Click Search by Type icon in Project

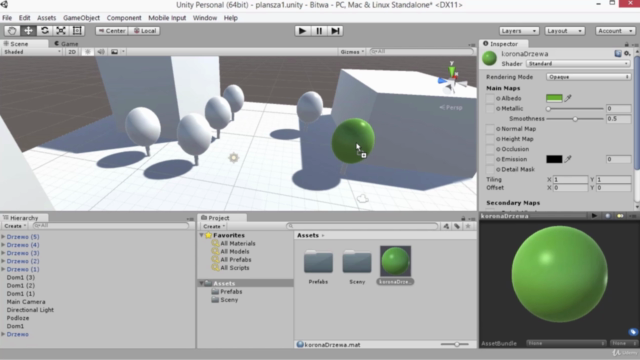[446, 226]
